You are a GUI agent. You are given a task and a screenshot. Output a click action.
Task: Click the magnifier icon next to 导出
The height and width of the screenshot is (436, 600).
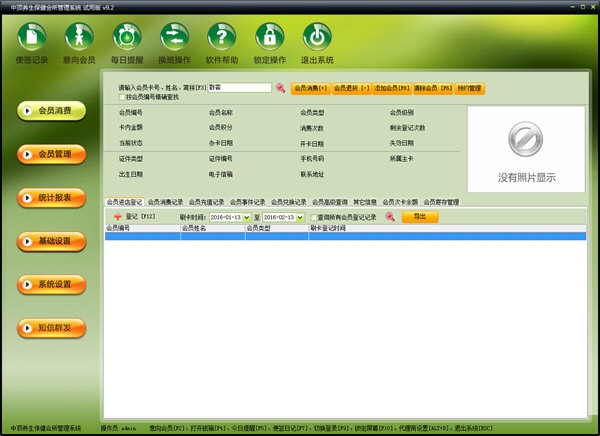[x=390, y=217]
